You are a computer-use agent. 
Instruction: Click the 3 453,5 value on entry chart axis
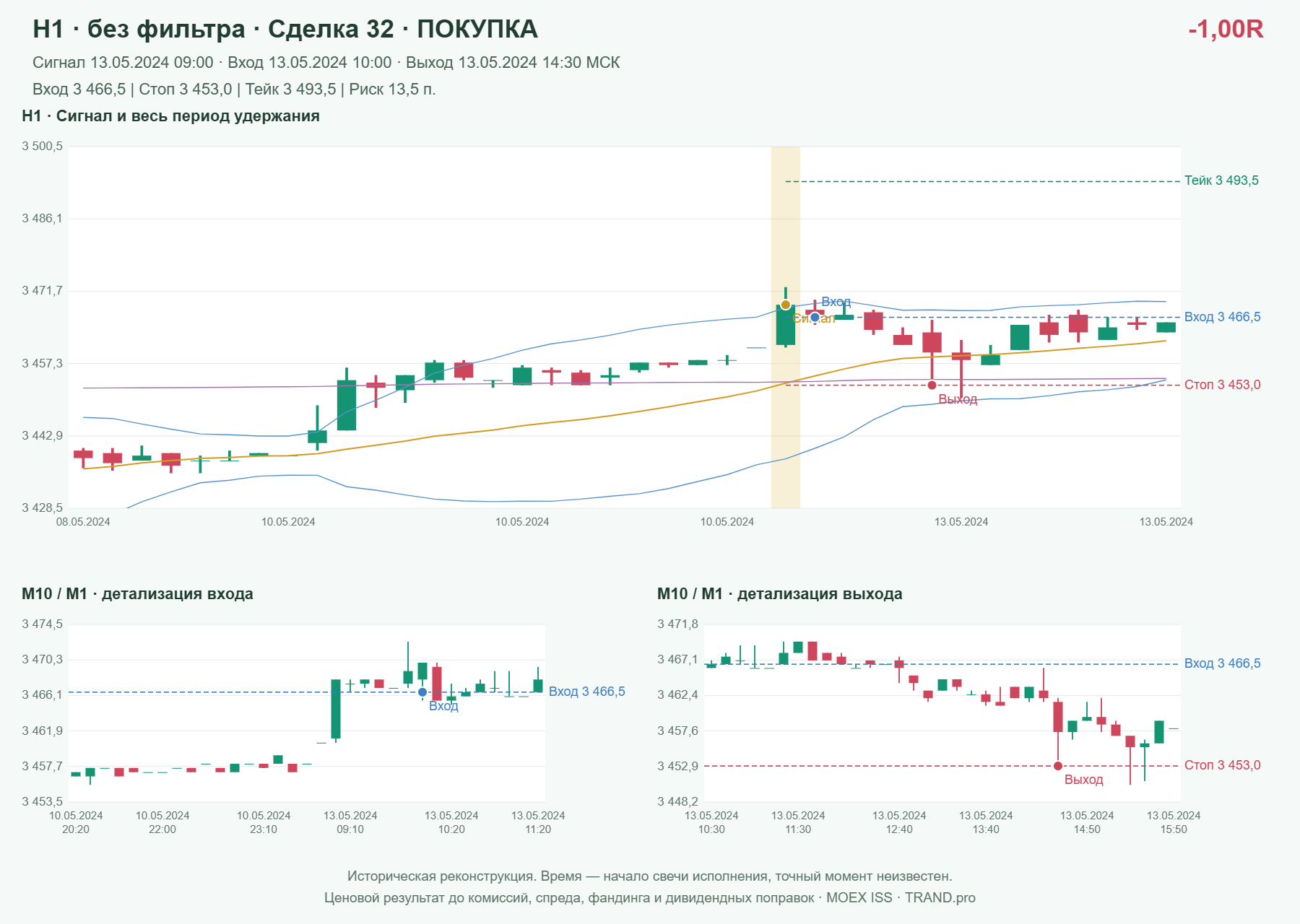pyautogui.click(x=42, y=801)
